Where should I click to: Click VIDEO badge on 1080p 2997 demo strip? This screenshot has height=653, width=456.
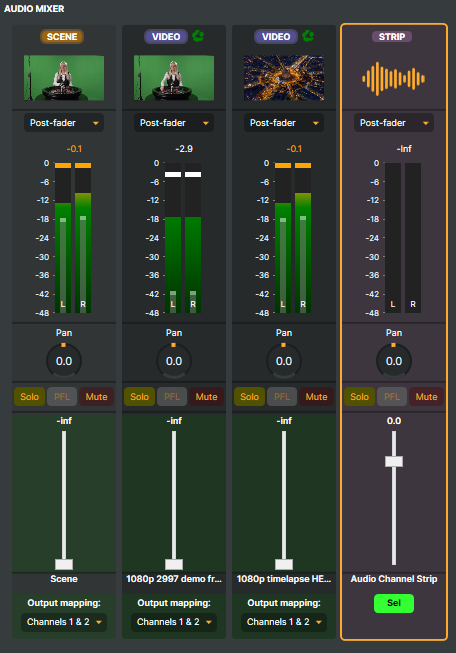pyautogui.click(x=166, y=37)
